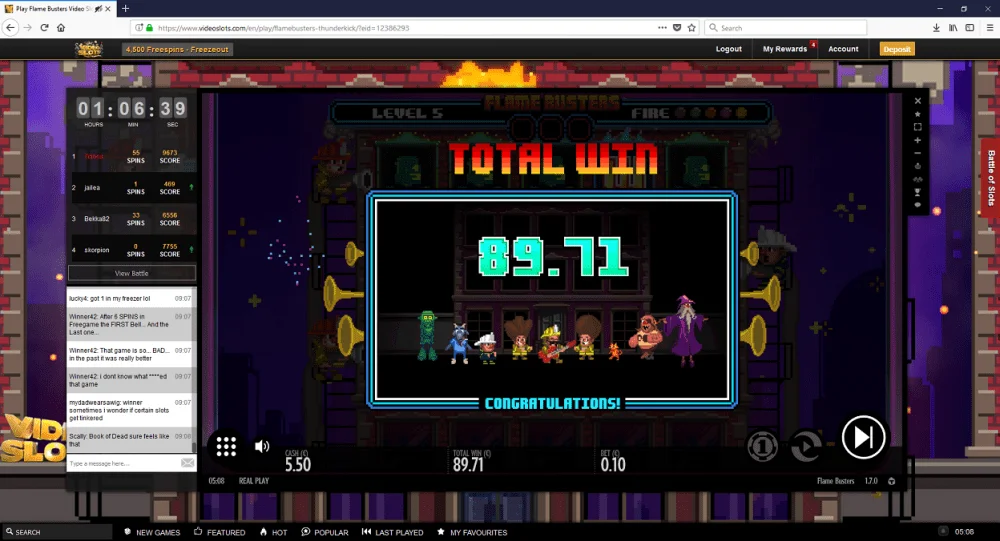View site info icon in address bar
The height and width of the screenshot is (541, 1000).
click(138, 28)
